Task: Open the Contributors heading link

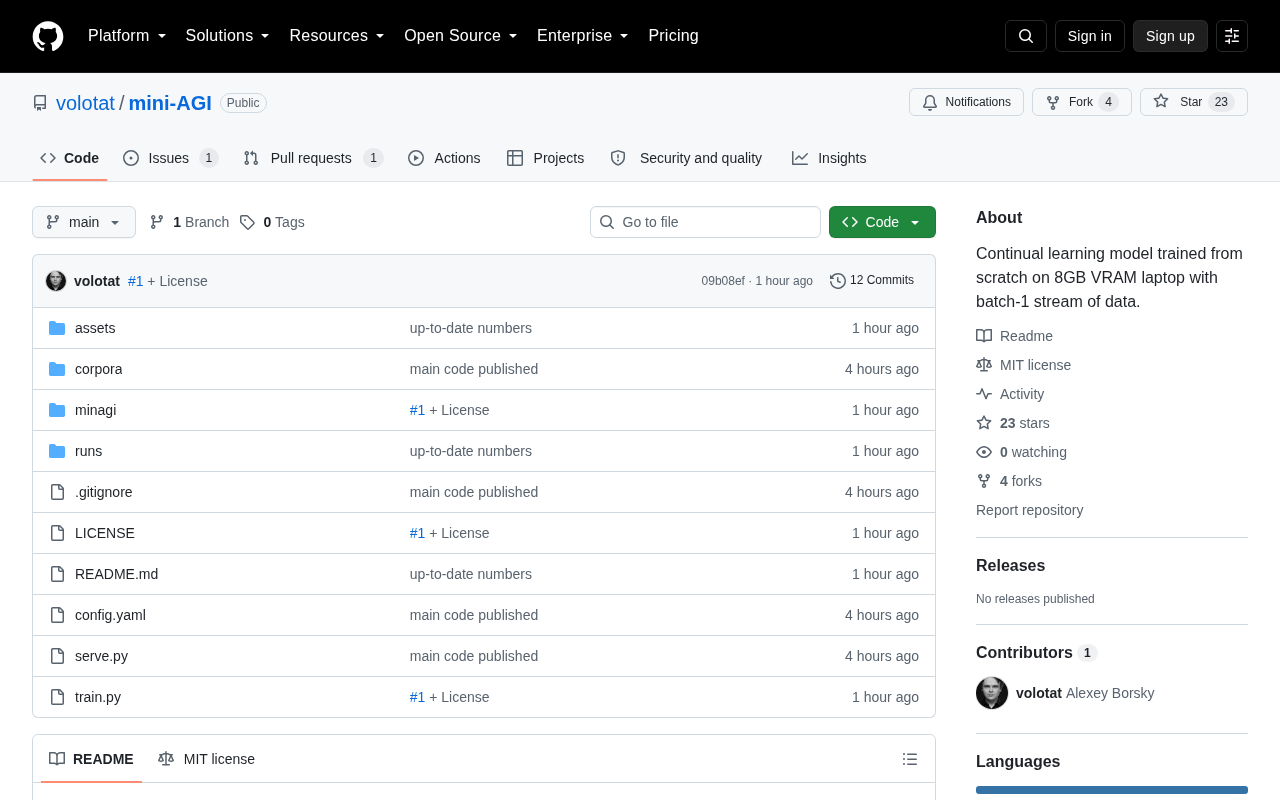Action: click(1037, 653)
